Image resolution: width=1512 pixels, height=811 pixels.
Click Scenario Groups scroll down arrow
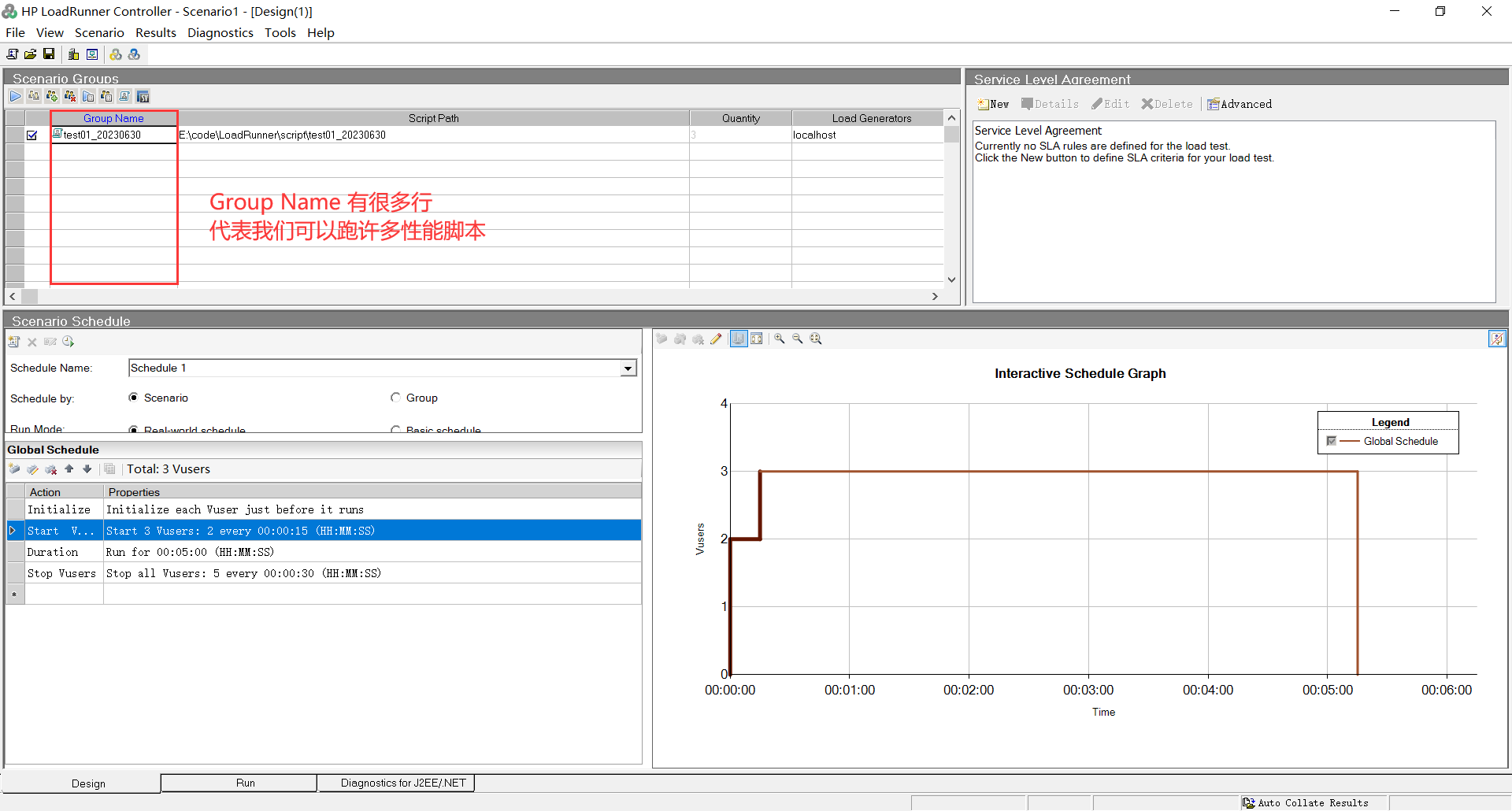pos(951,280)
